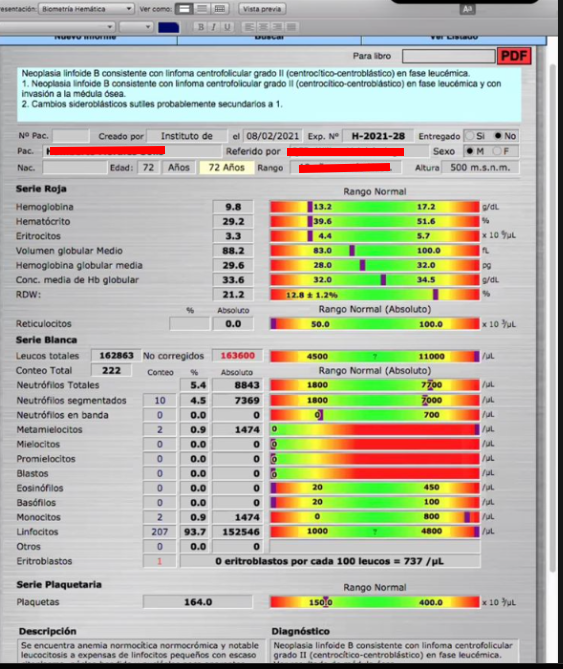Align text right
The image size is (563, 669).
point(277,27)
